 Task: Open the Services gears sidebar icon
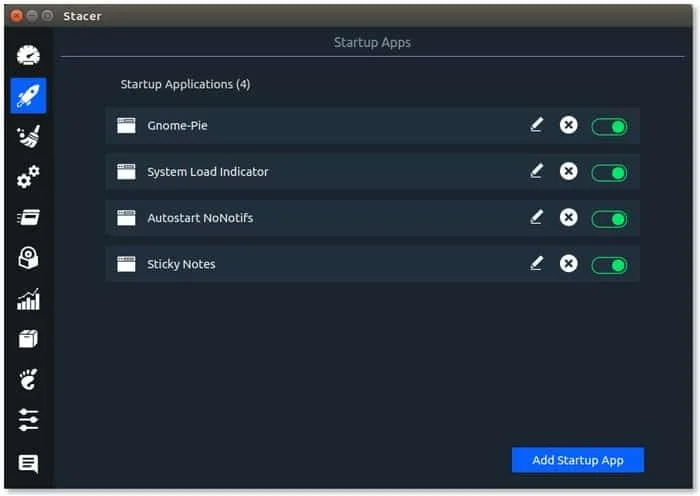pos(28,177)
